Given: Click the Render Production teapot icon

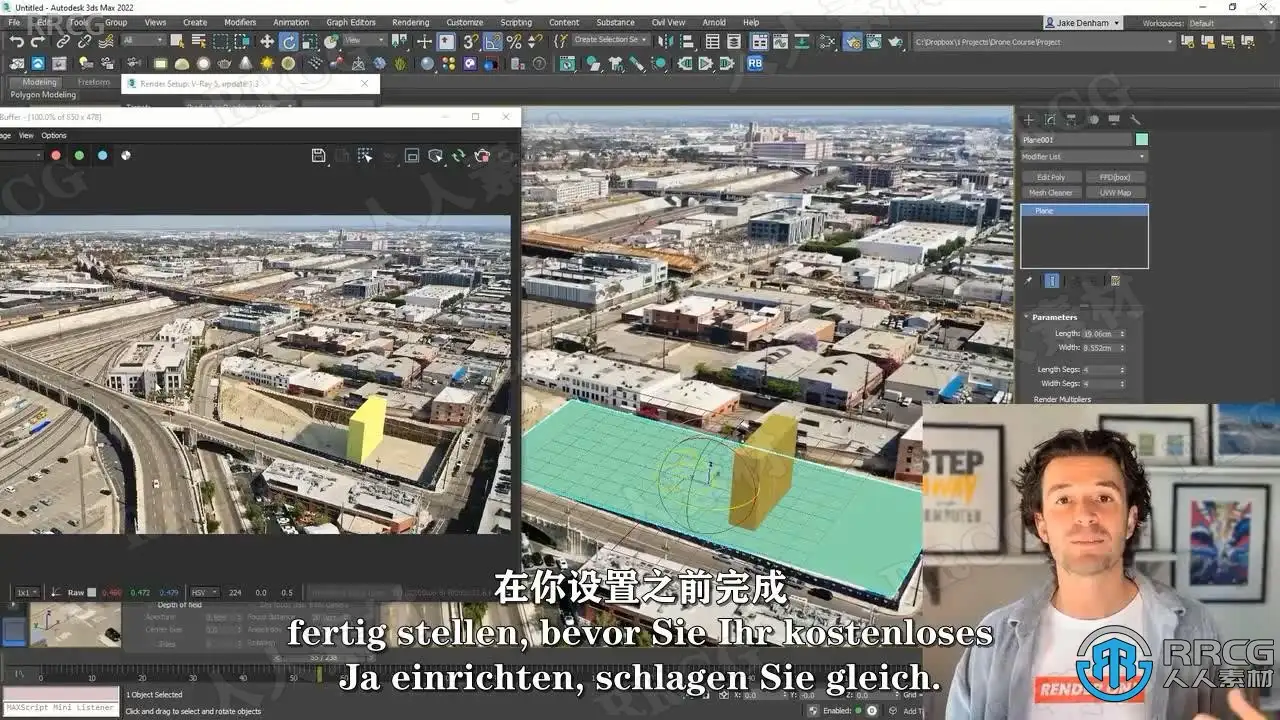Looking at the screenshot, I should pos(895,42).
